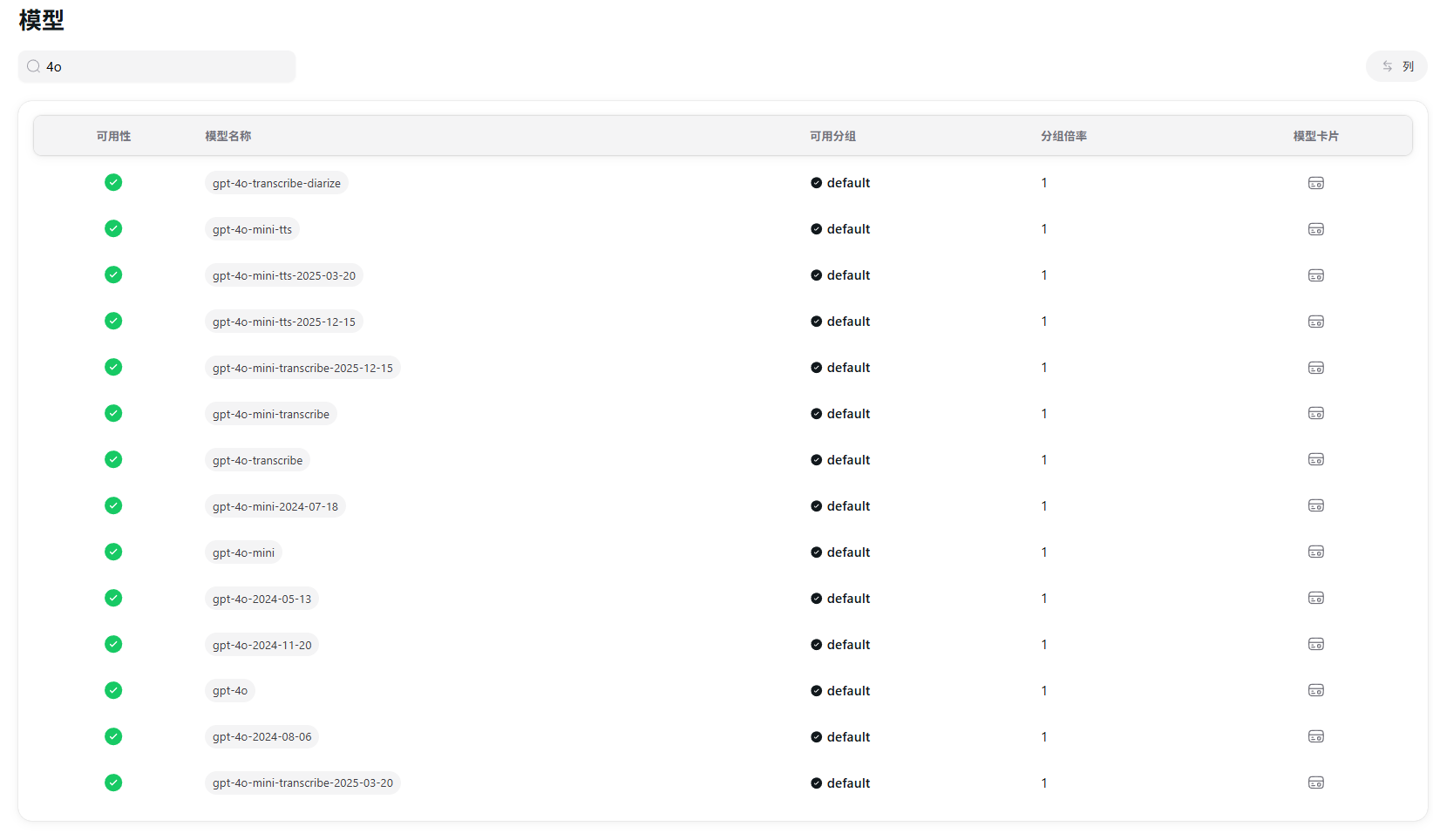
Task: Click the 模型卡片 column header
Action: [1316, 136]
